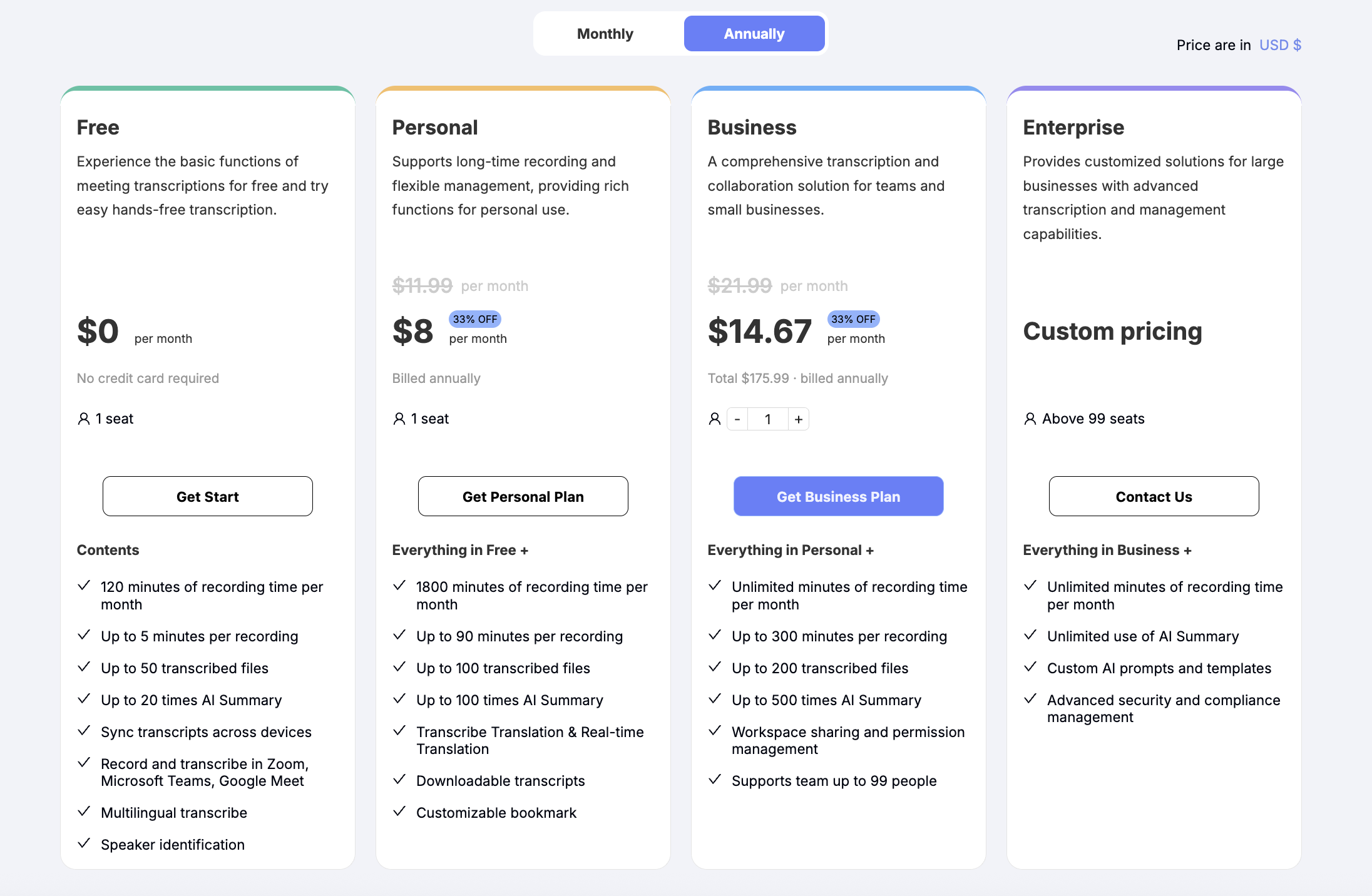Open the USD $ currency selector
Image resolution: width=1372 pixels, height=896 pixels.
(1280, 45)
